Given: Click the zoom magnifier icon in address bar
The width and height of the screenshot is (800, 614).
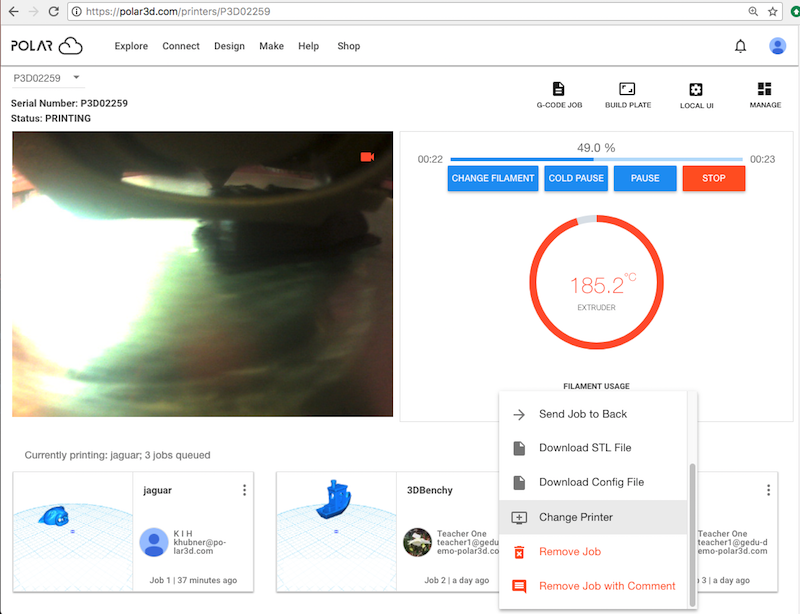Looking at the screenshot, I should coord(753,11).
